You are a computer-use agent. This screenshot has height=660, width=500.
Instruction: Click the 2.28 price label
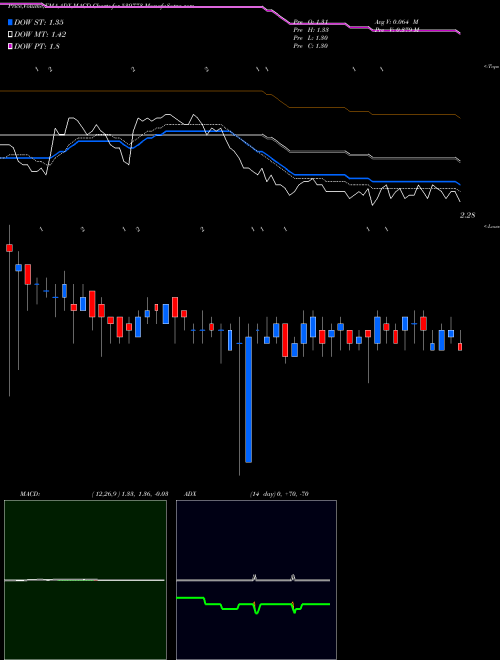tap(467, 215)
